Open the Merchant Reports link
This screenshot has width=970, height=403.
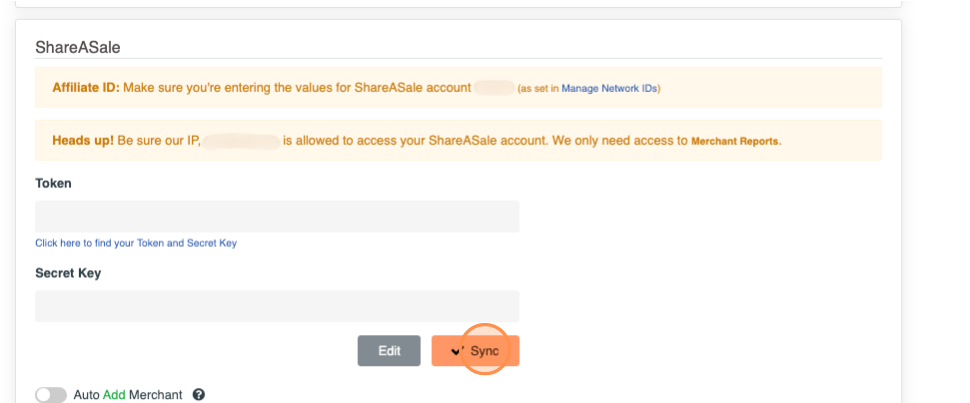click(x=736, y=141)
